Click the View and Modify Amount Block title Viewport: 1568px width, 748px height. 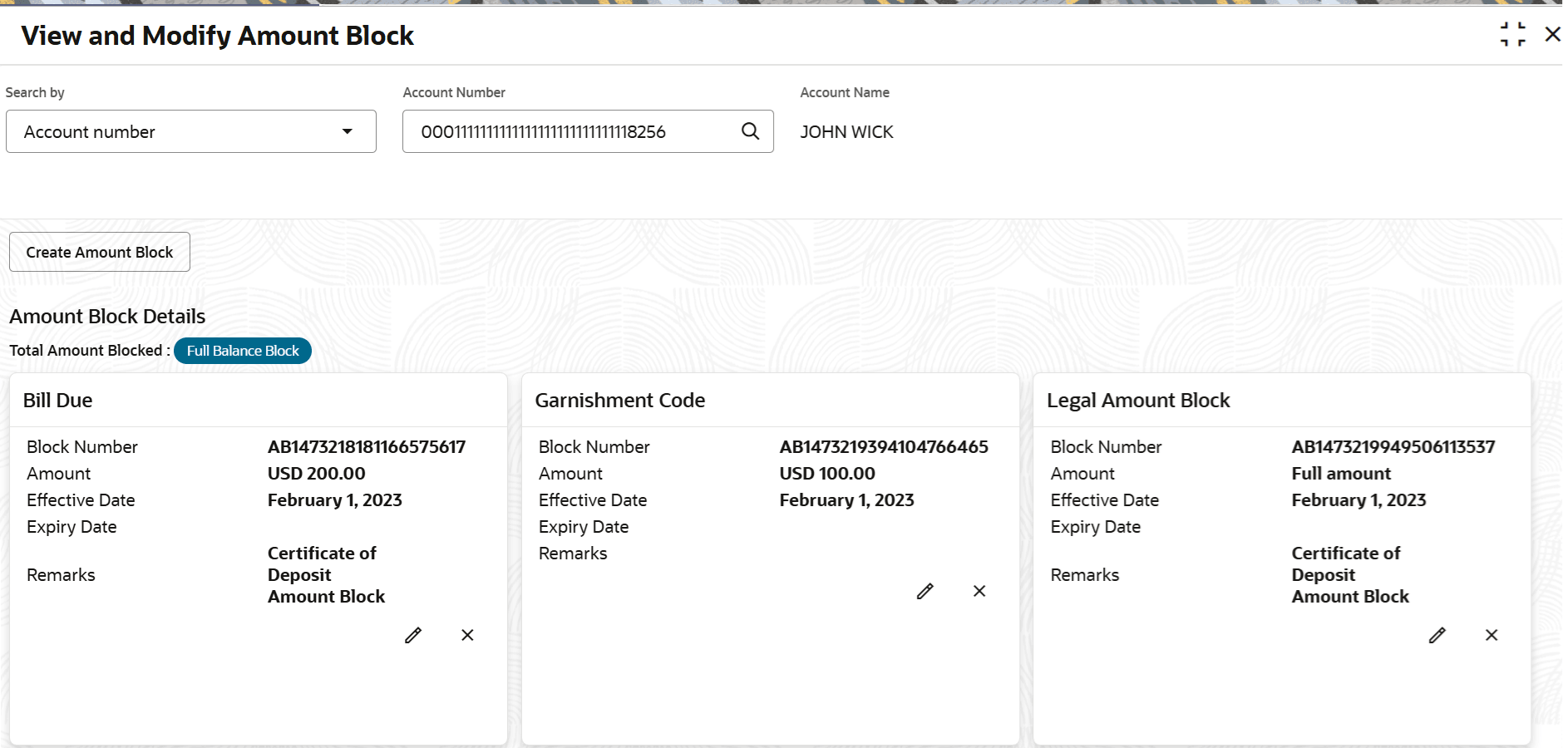pyautogui.click(x=218, y=36)
